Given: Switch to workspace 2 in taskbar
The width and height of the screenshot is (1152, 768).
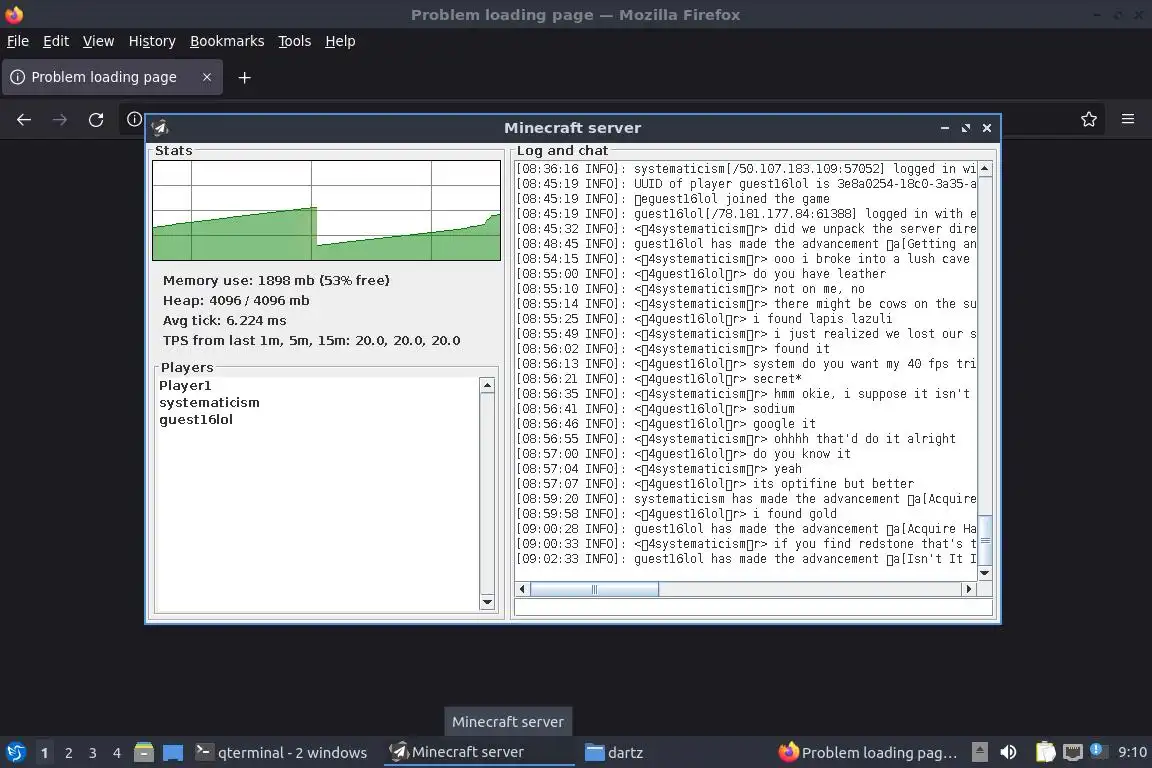Looking at the screenshot, I should (68, 753).
